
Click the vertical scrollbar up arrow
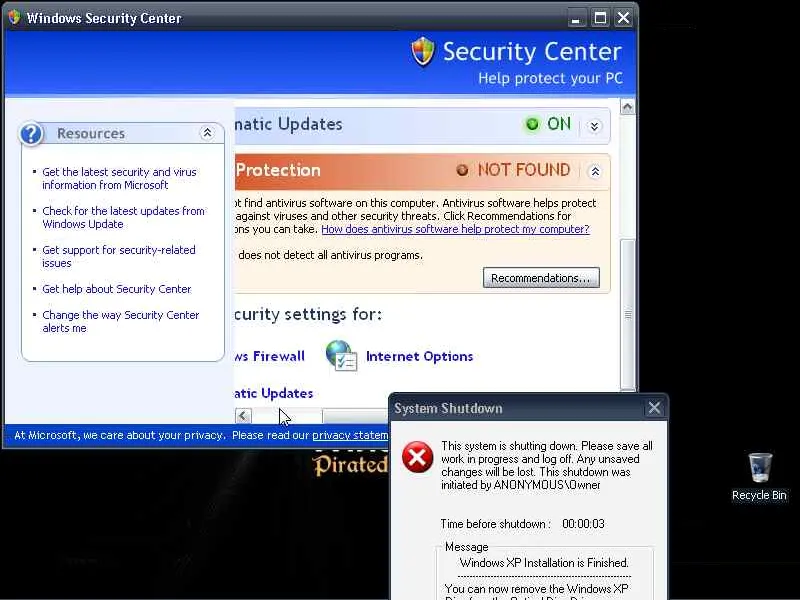pyautogui.click(x=628, y=107)
